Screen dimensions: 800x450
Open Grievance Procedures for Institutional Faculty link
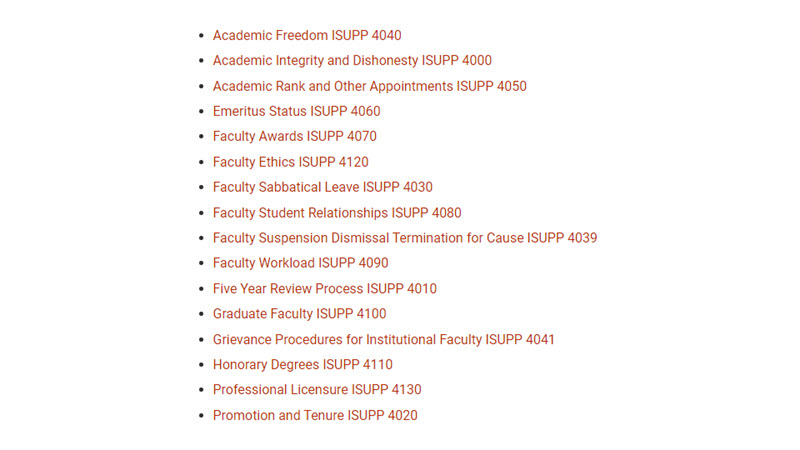383,340
